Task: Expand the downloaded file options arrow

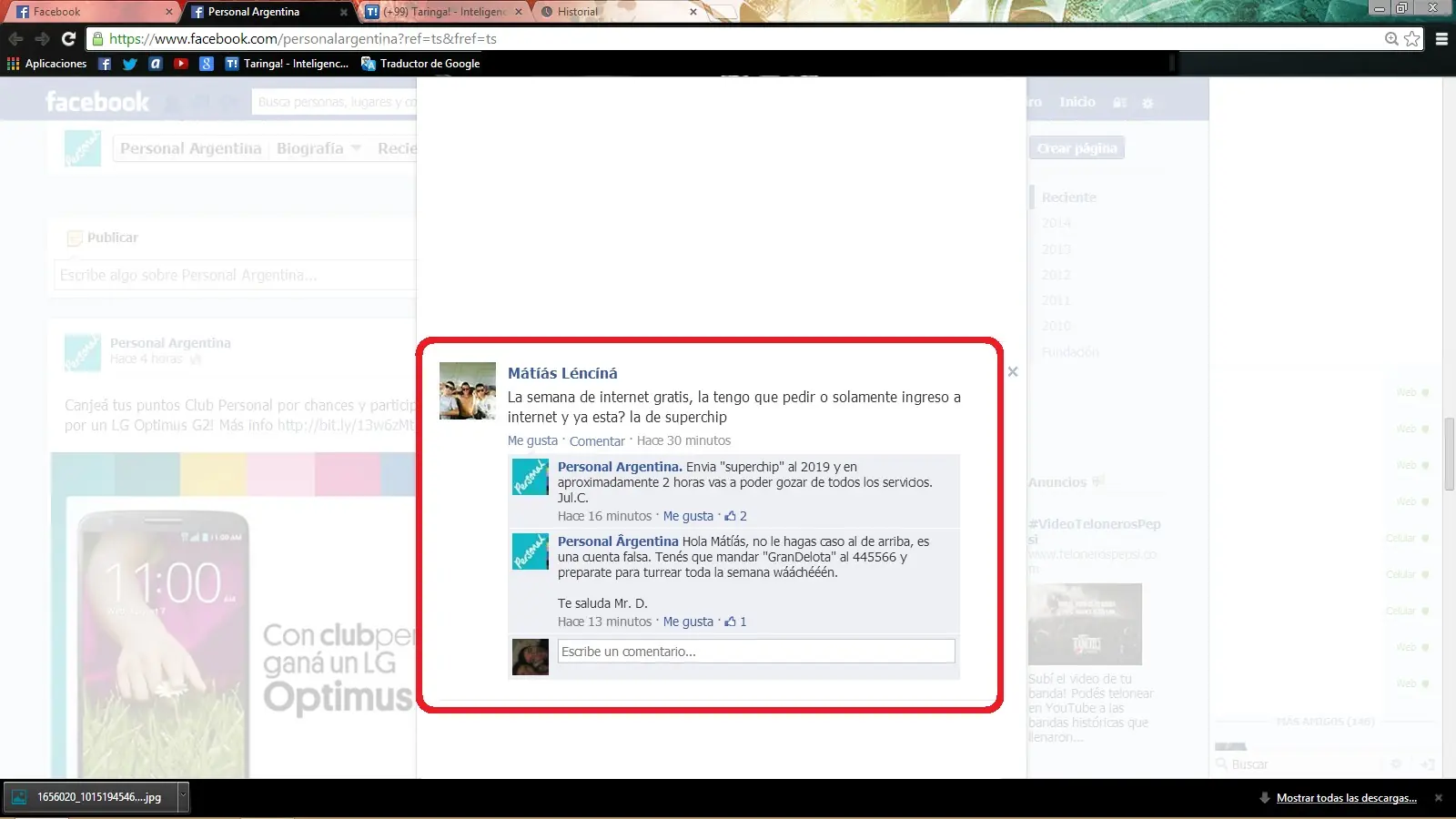Action: [183, 797]
